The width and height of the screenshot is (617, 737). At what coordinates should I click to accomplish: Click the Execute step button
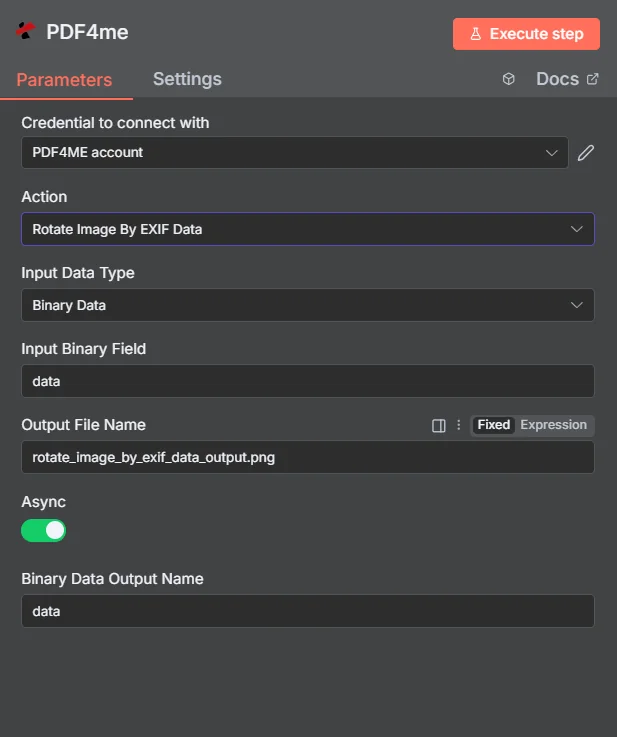pyautogui.click(x=526, y=34)
